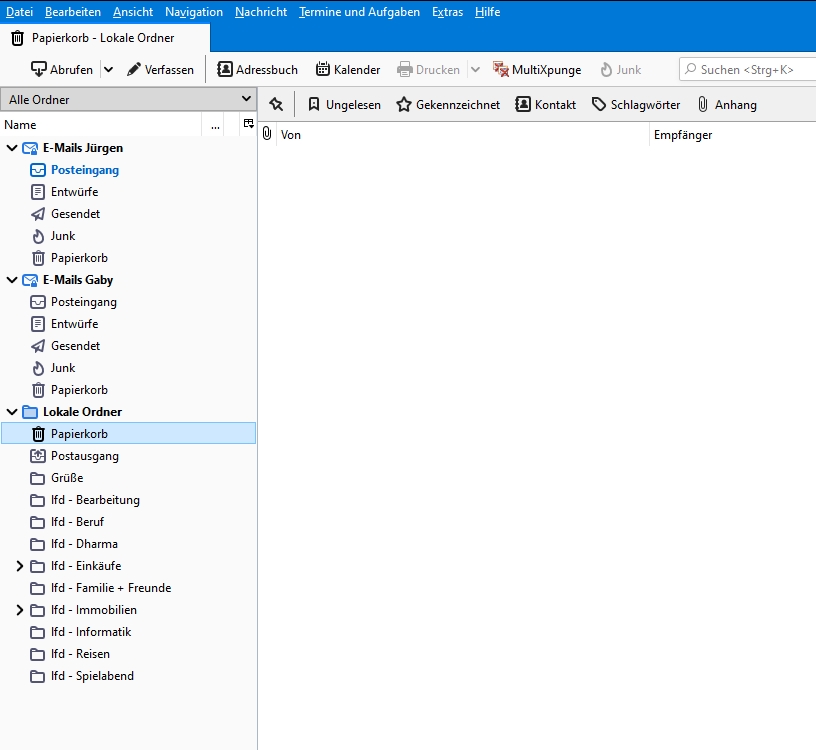Open Gesendet under E-Mails Jürgen
This screenshot has height=750, width=816.
128,214
